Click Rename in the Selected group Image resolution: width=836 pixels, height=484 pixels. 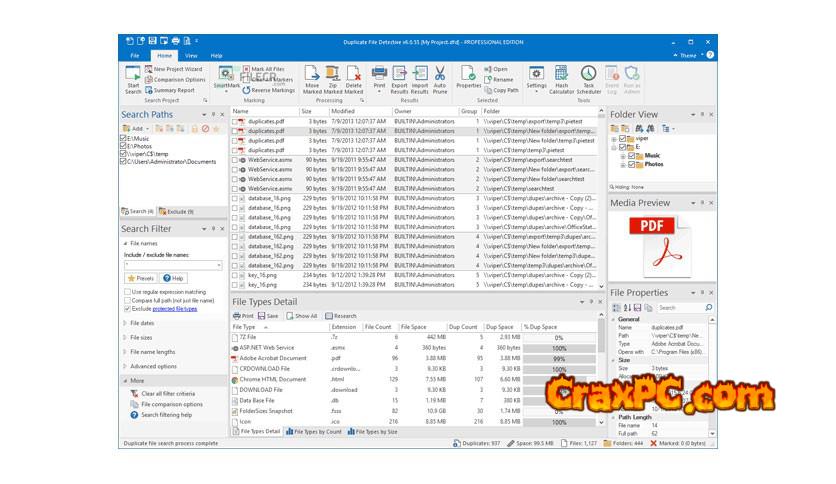tap(499, 79)
